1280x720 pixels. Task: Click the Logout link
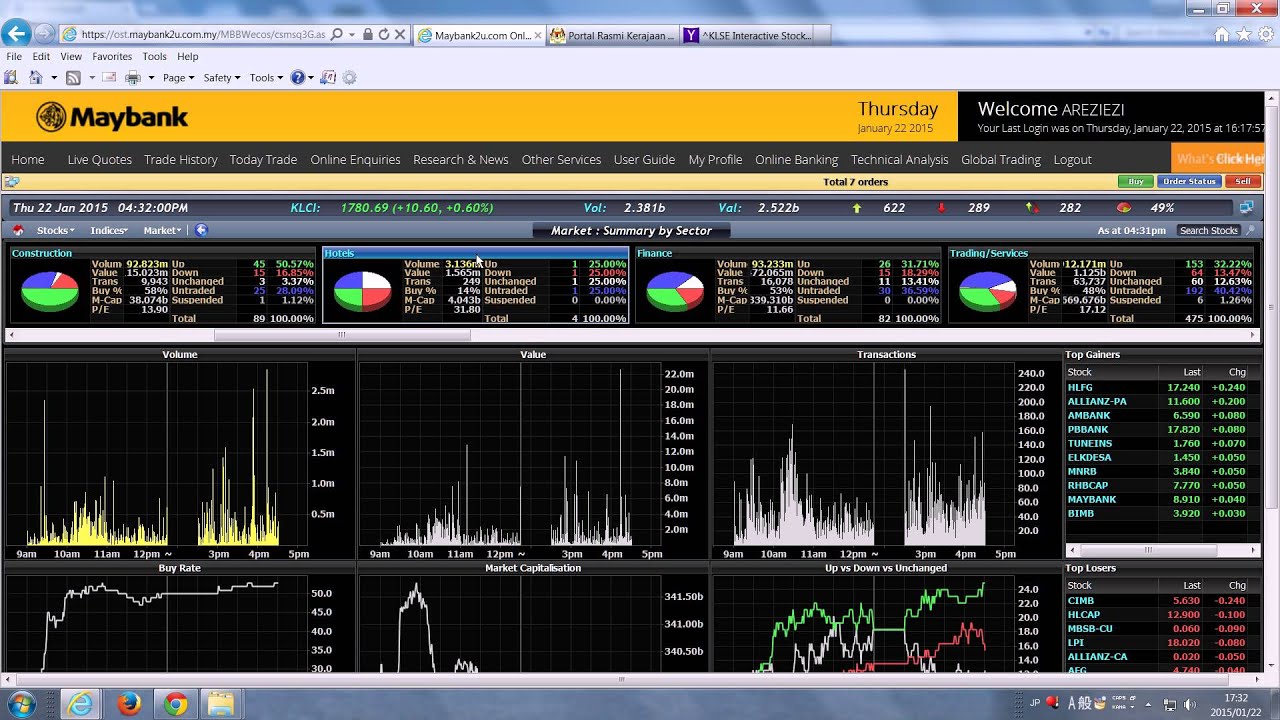(x=1072, y=160)
